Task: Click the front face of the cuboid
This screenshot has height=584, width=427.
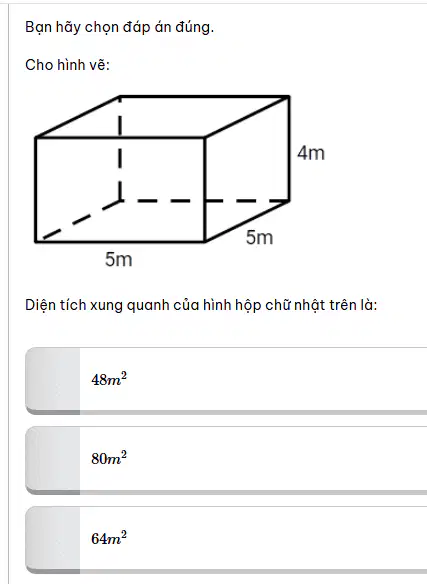Action: [x=120, y=190]
